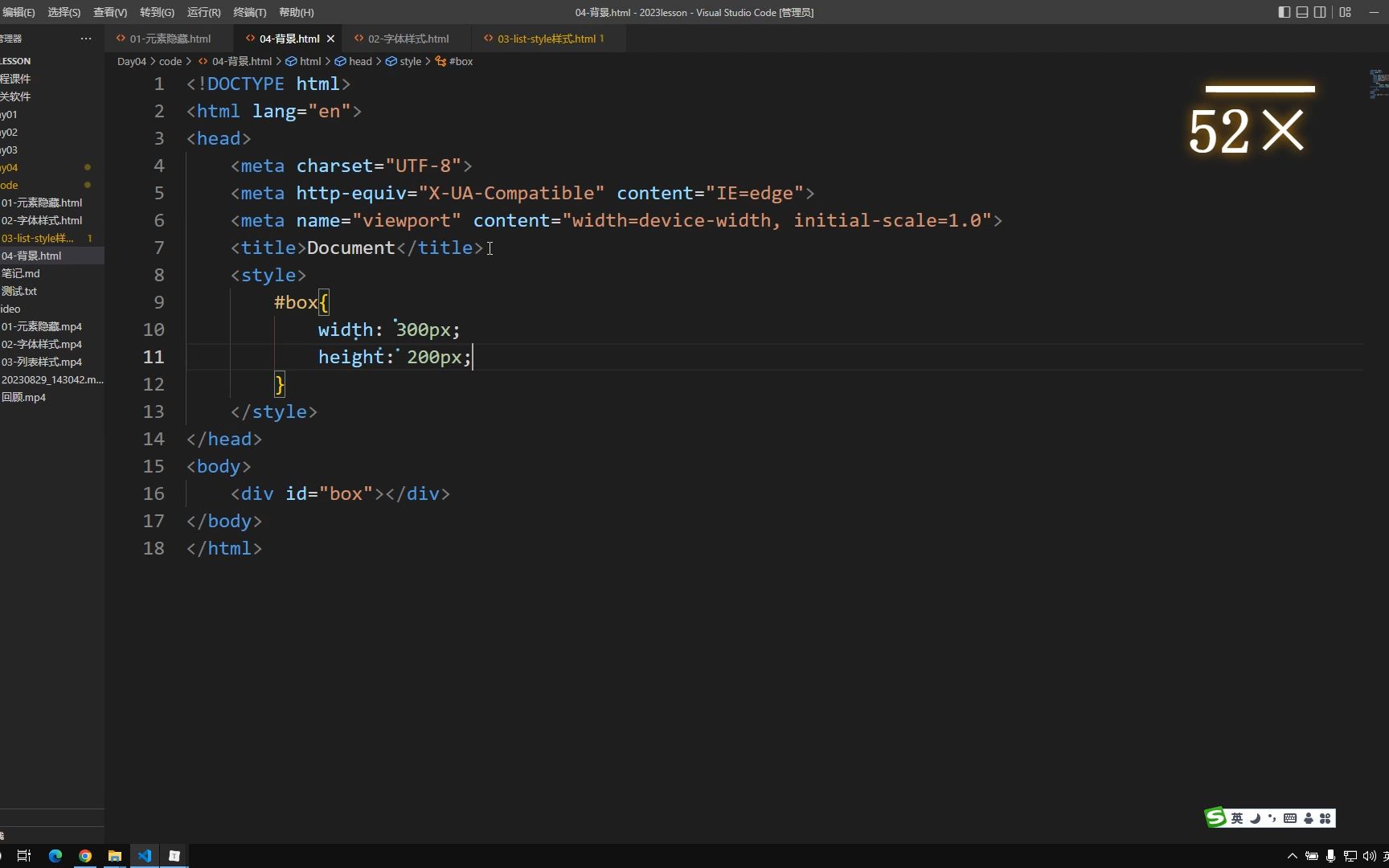
Task: Open the Customize Layout control
Action: coord(1344,12)
